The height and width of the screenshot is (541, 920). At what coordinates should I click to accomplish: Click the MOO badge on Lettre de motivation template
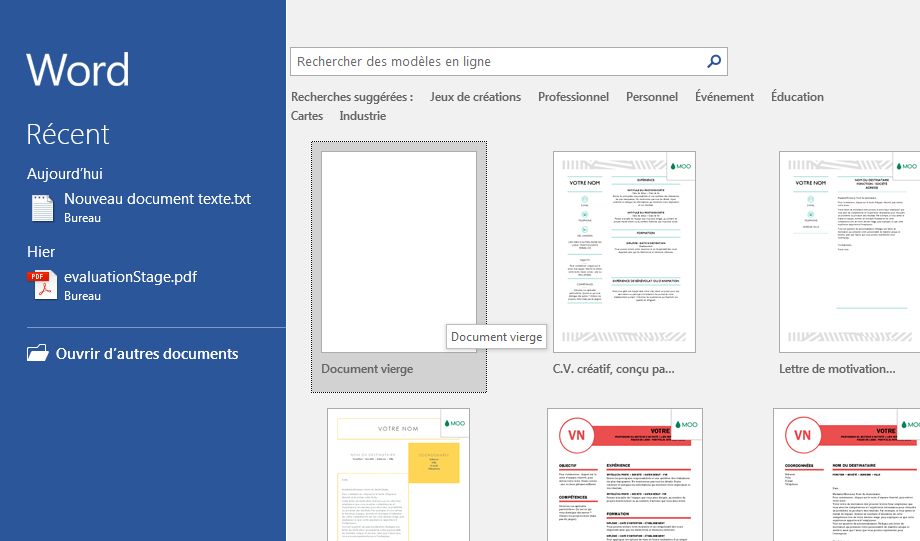point(907,166)
